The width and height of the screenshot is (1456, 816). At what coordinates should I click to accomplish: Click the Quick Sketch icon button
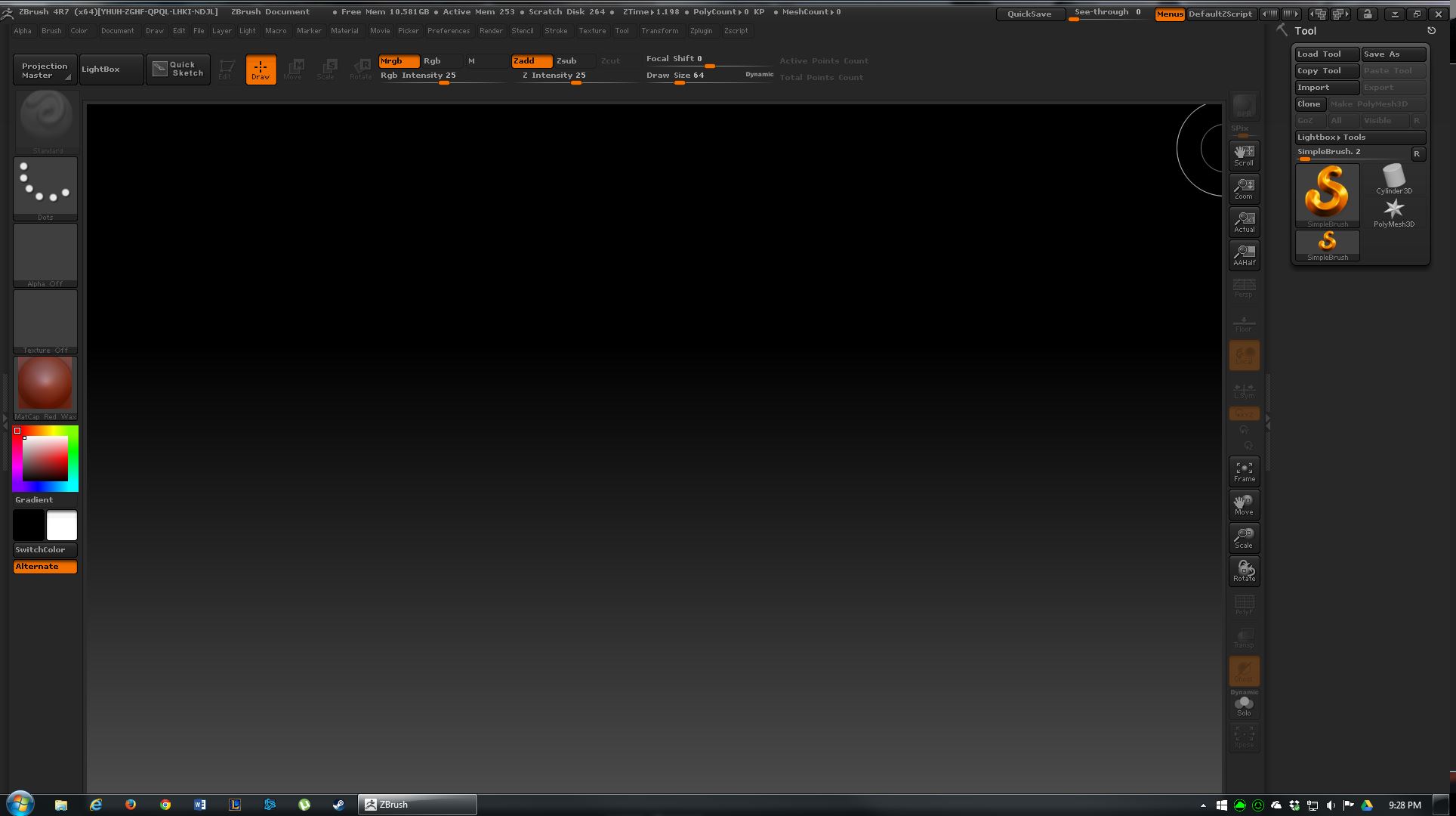(178, 69)
